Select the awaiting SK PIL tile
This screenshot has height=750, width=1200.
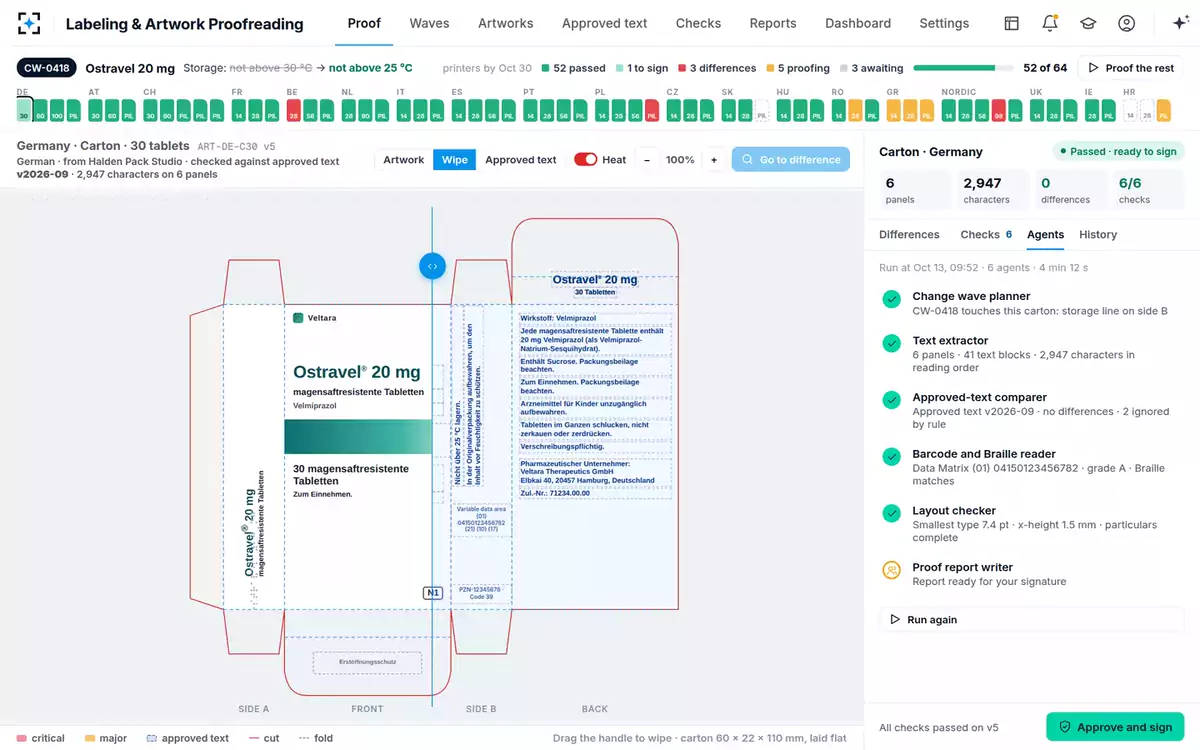(x=762, y=111)
